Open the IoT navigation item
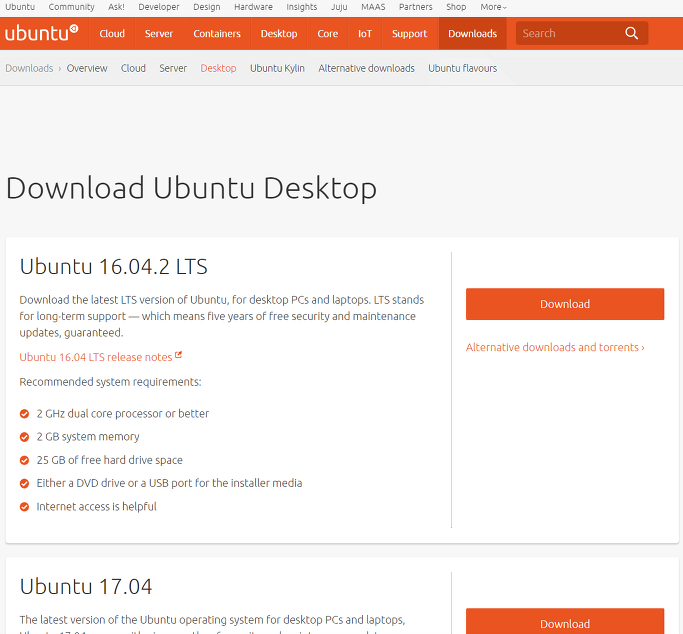 (365, 34)
